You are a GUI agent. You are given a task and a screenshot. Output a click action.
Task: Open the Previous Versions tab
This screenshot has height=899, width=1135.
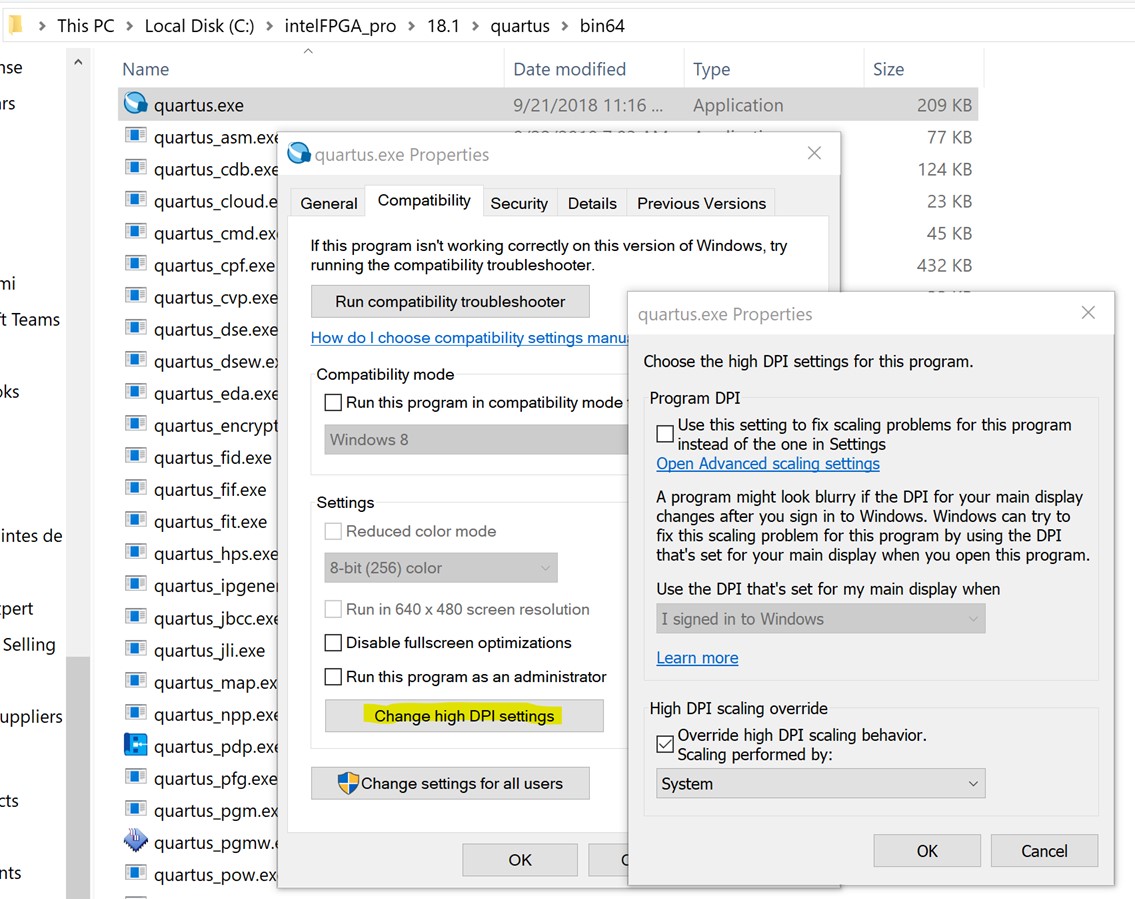tap(701, 203)
